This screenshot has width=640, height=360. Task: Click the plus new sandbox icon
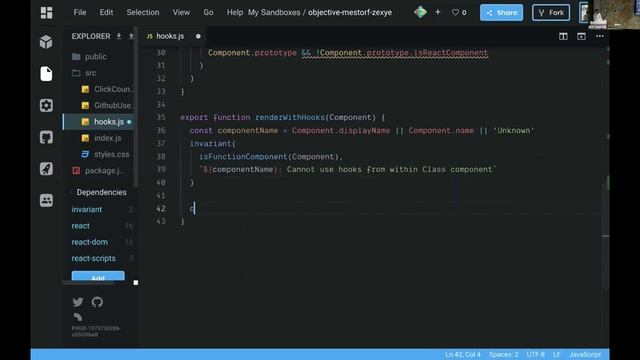coord(438,12)
